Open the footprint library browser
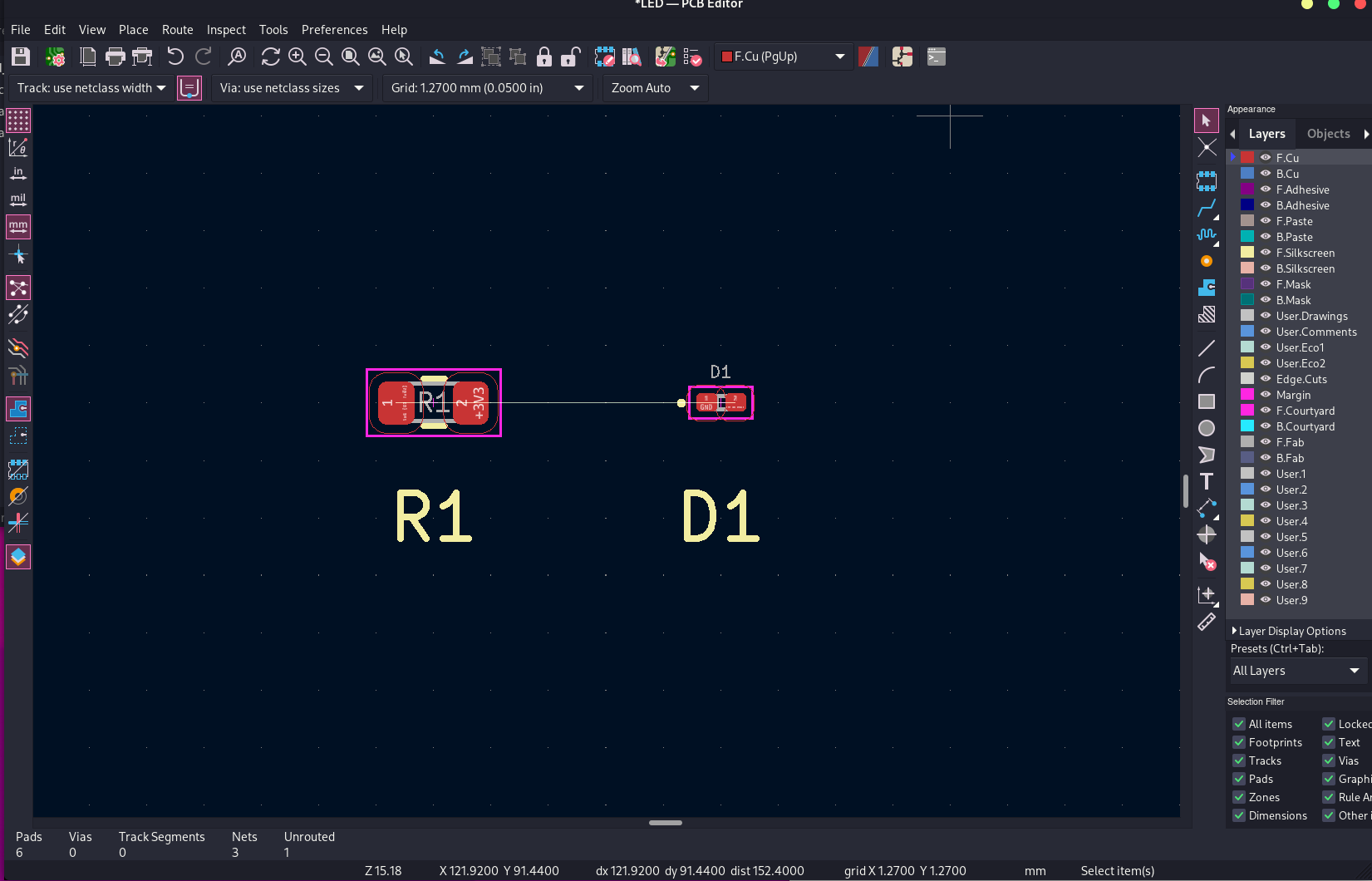This screenshot has width=1372, height=881. click(x=632, y=57)
